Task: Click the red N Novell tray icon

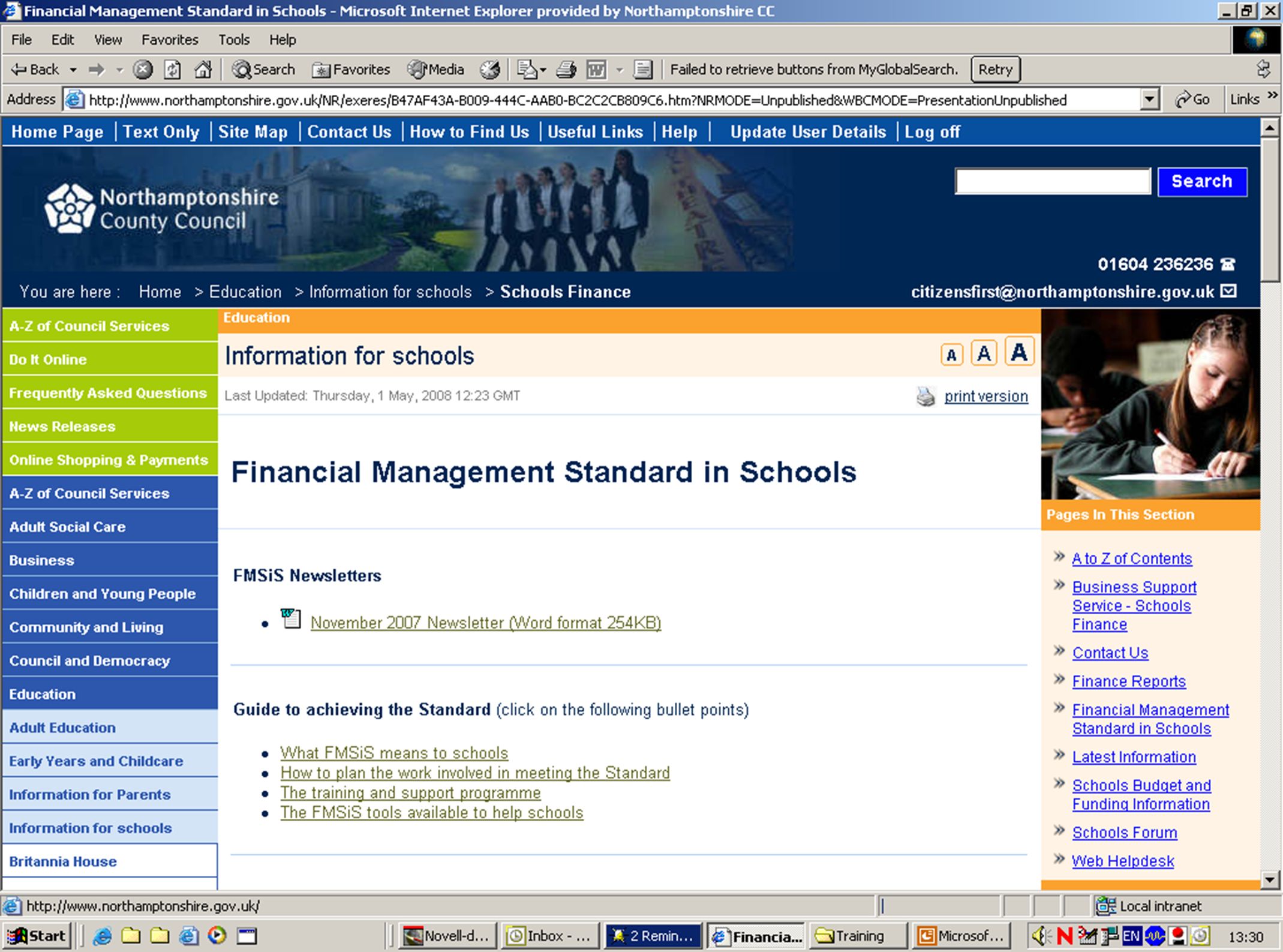Action: [x=1065, y=936]
